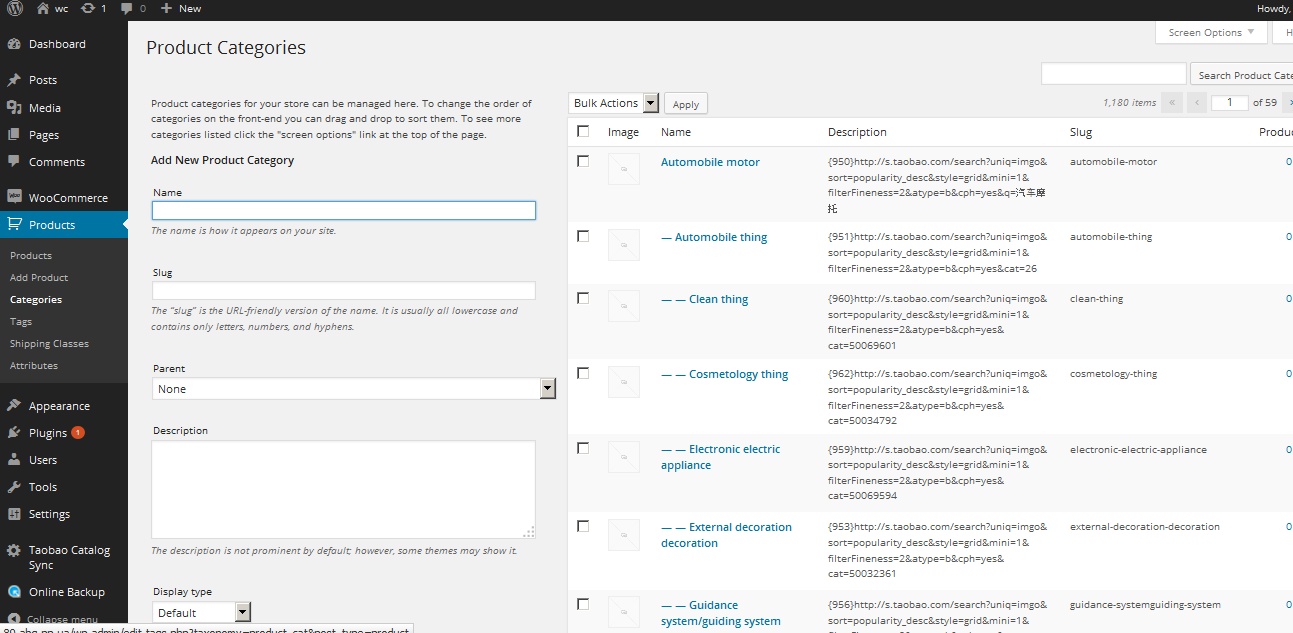Open the updates icon in admin bar
The image size is (1293, 633).
tap(89, 8)
